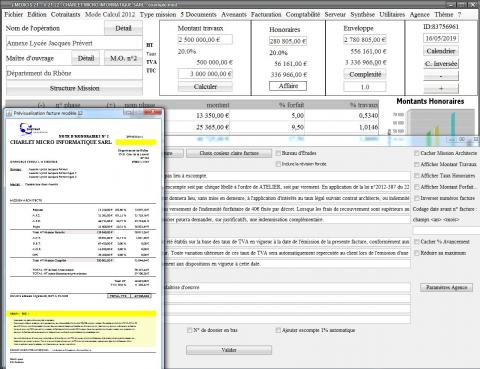
Task: Click the Enveloppe field 2 780 805,00 €
Action: (x=365, y=40)
